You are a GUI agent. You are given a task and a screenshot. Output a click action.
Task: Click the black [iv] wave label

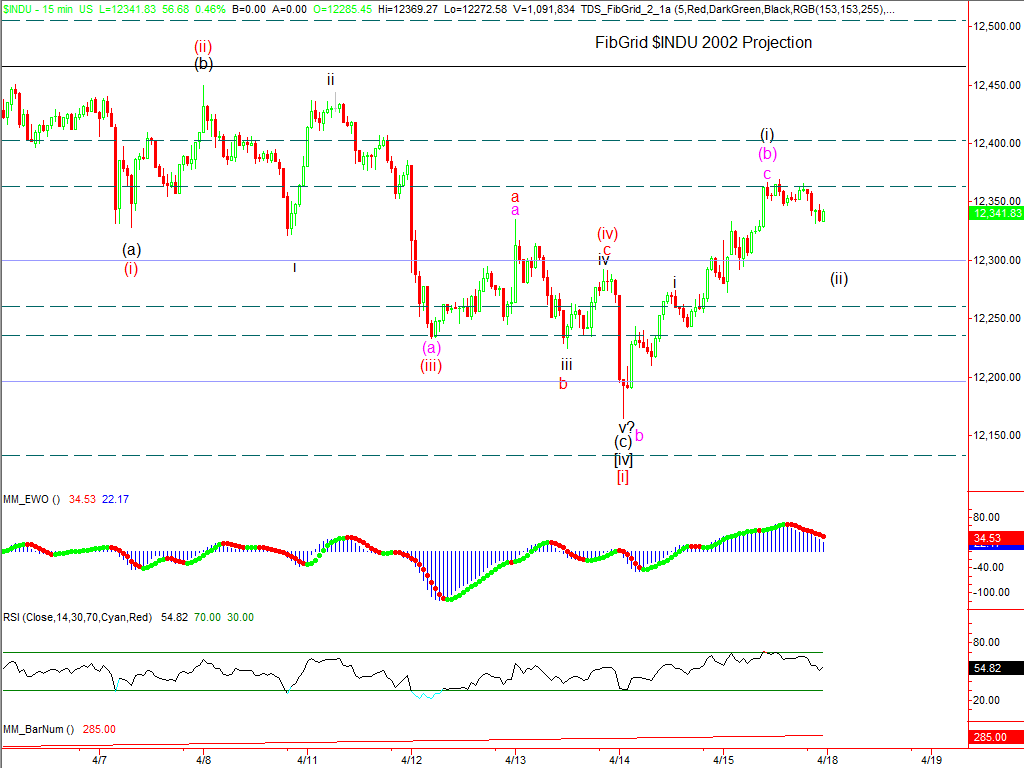pyautogui.click(x=623, y=459)
